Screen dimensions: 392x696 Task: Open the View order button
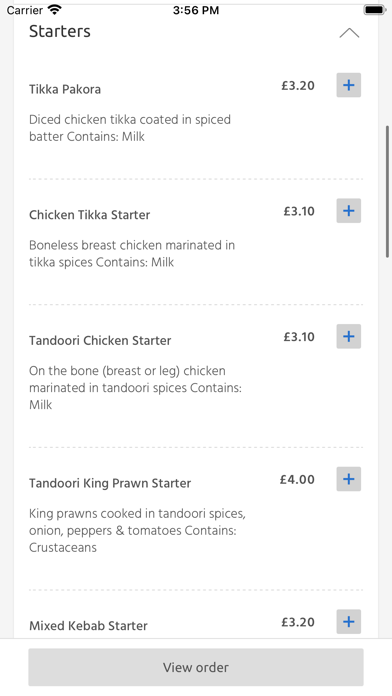click(x=196, y=667)
